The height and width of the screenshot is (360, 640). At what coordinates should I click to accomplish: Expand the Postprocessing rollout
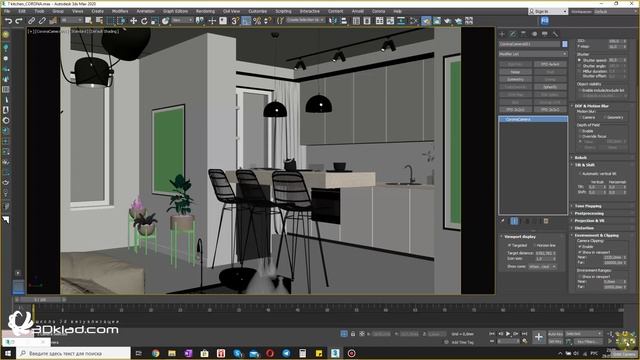589,213
